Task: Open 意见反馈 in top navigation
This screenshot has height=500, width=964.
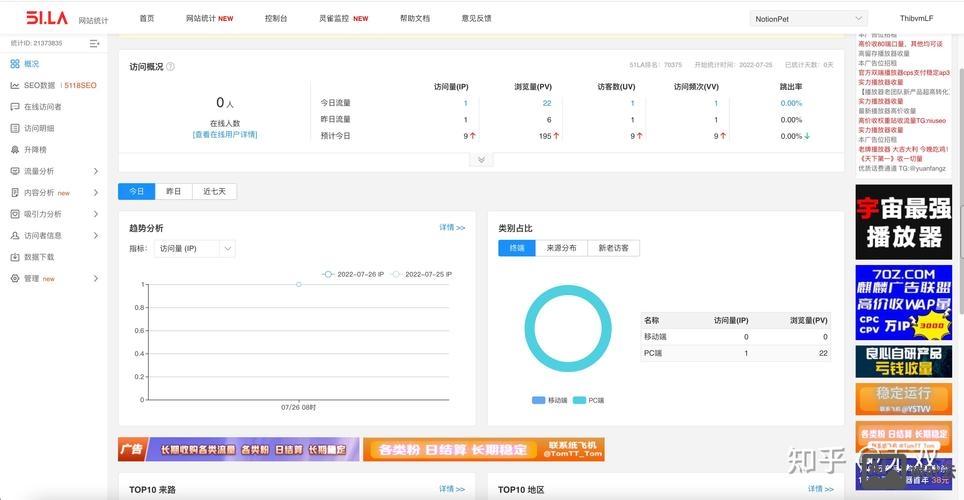Action: click(476, 18)
